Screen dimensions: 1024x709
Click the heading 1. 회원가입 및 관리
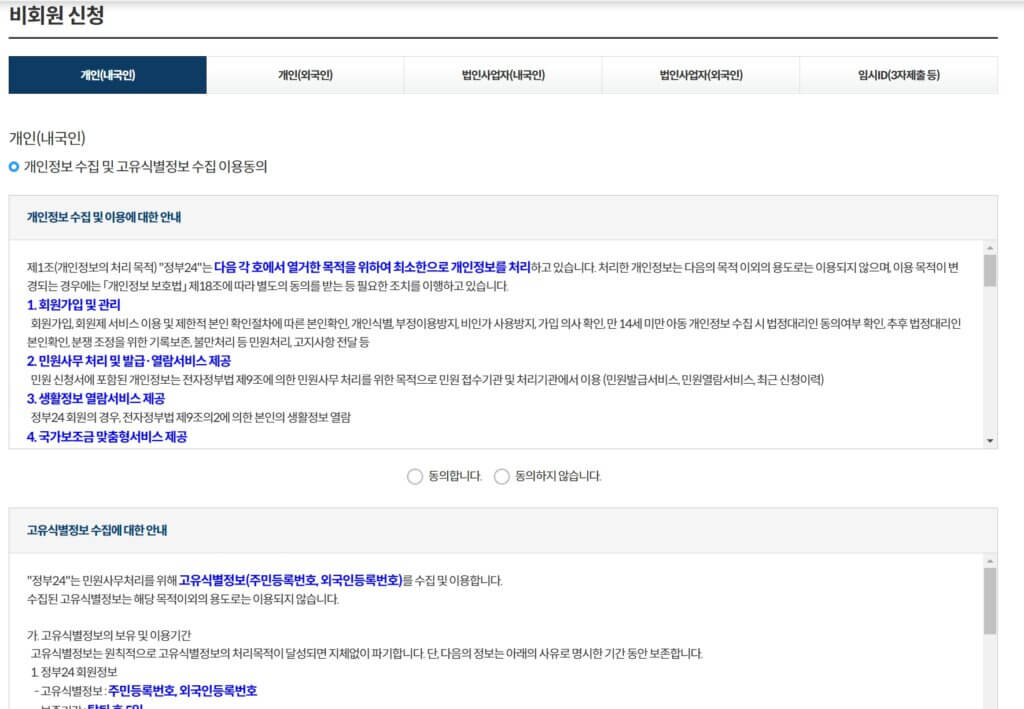(74, 305)
